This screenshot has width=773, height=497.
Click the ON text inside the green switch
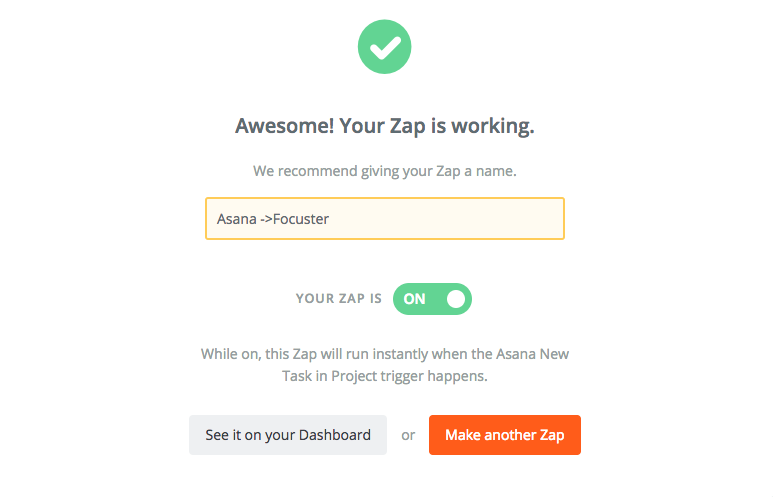pyautogui.click(x=414, y=299)
